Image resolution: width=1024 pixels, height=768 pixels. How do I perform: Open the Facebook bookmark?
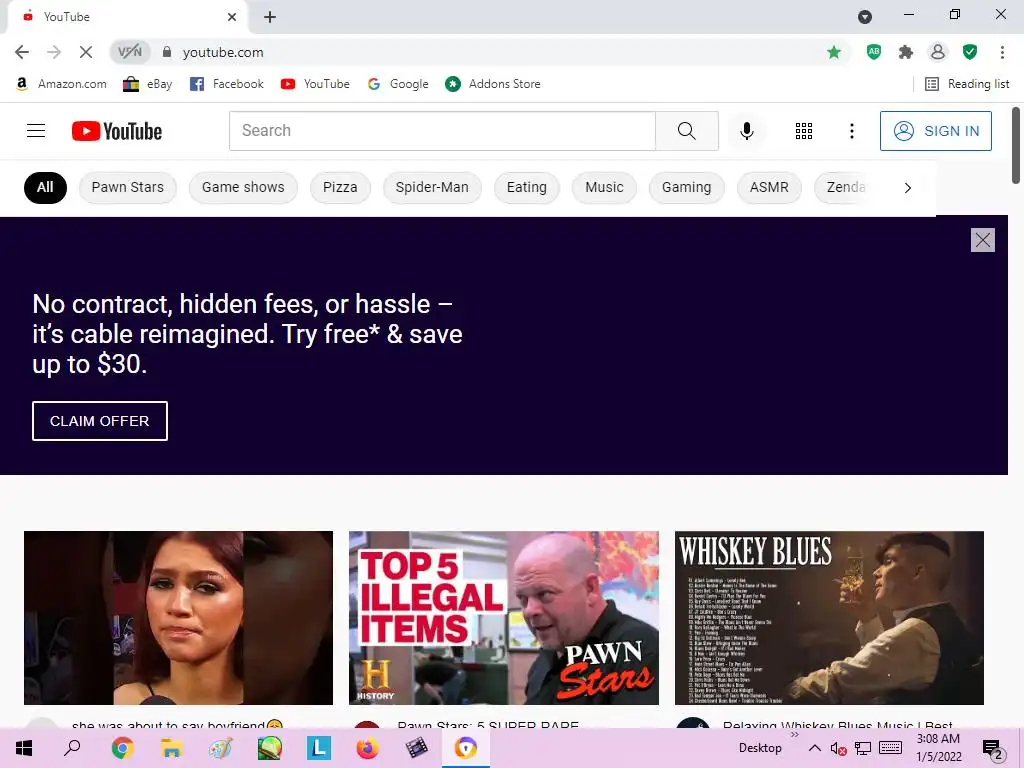[x=227, y=84]
